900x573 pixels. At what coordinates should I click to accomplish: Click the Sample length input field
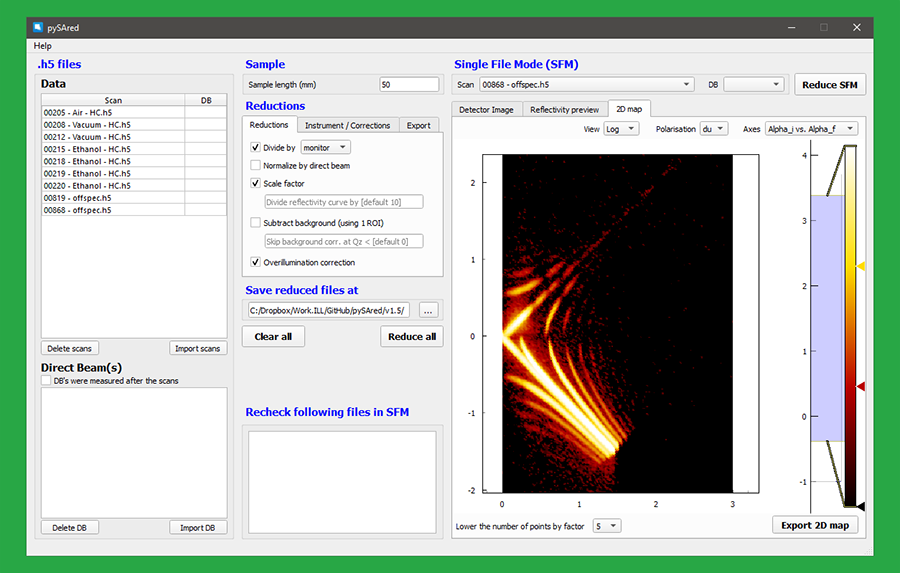(x=408, y=85)
